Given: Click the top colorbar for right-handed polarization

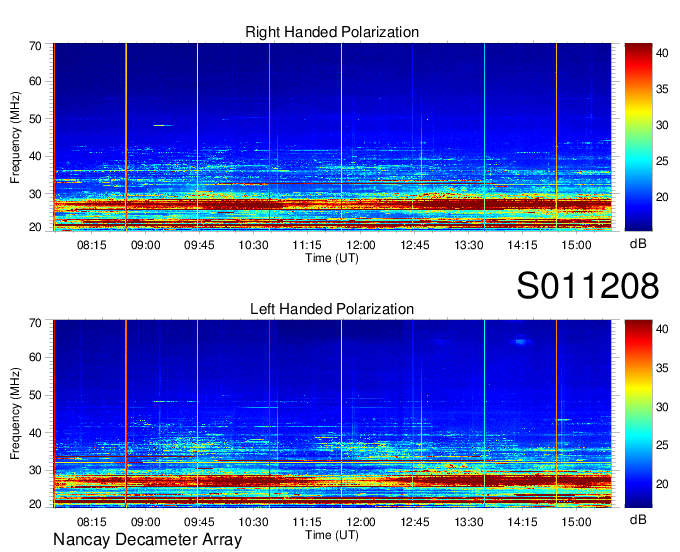Looking at the screenshot, I should point(638,137).
